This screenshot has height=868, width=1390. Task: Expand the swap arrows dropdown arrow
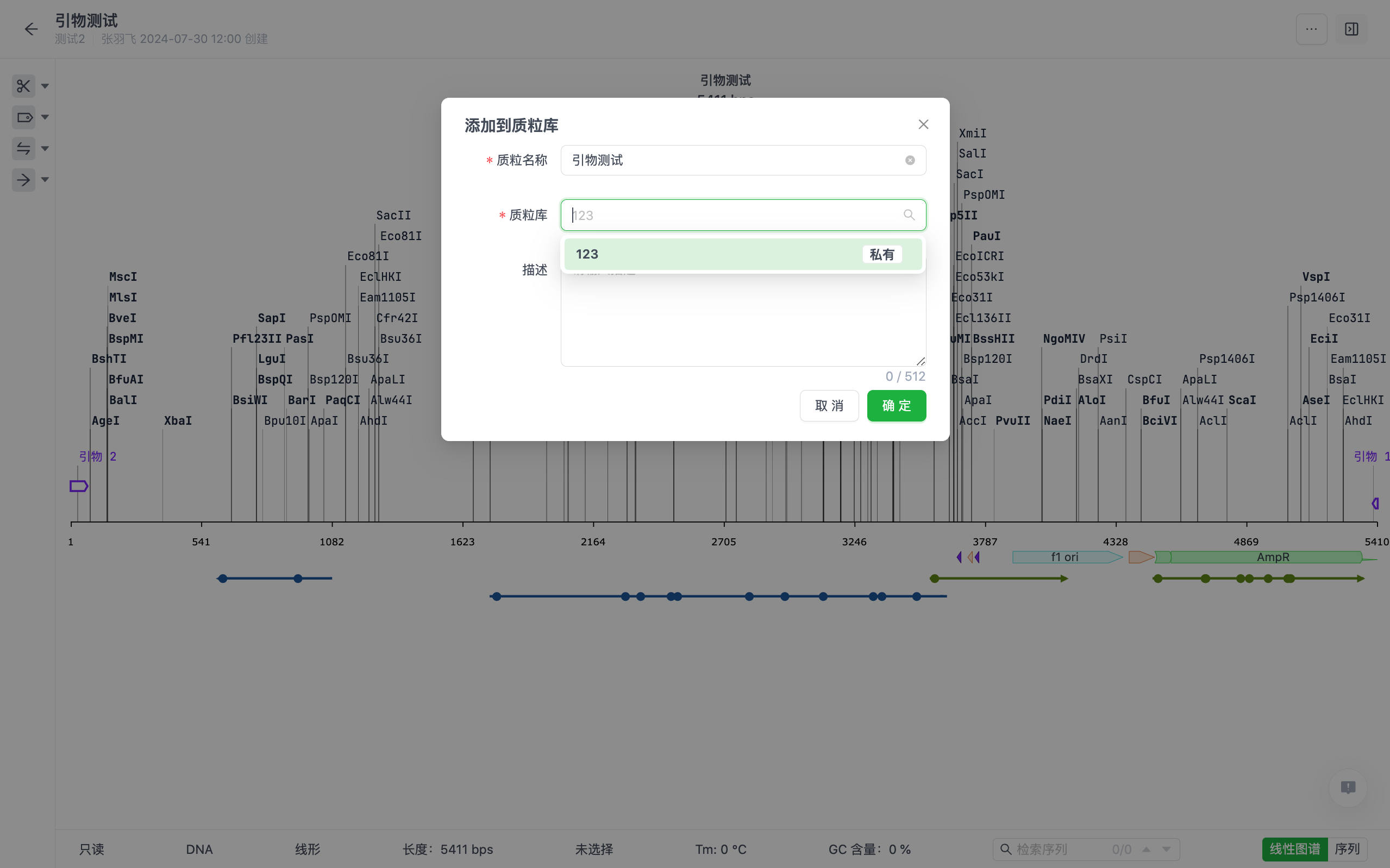pyautogui.click(x=45, y=149)
